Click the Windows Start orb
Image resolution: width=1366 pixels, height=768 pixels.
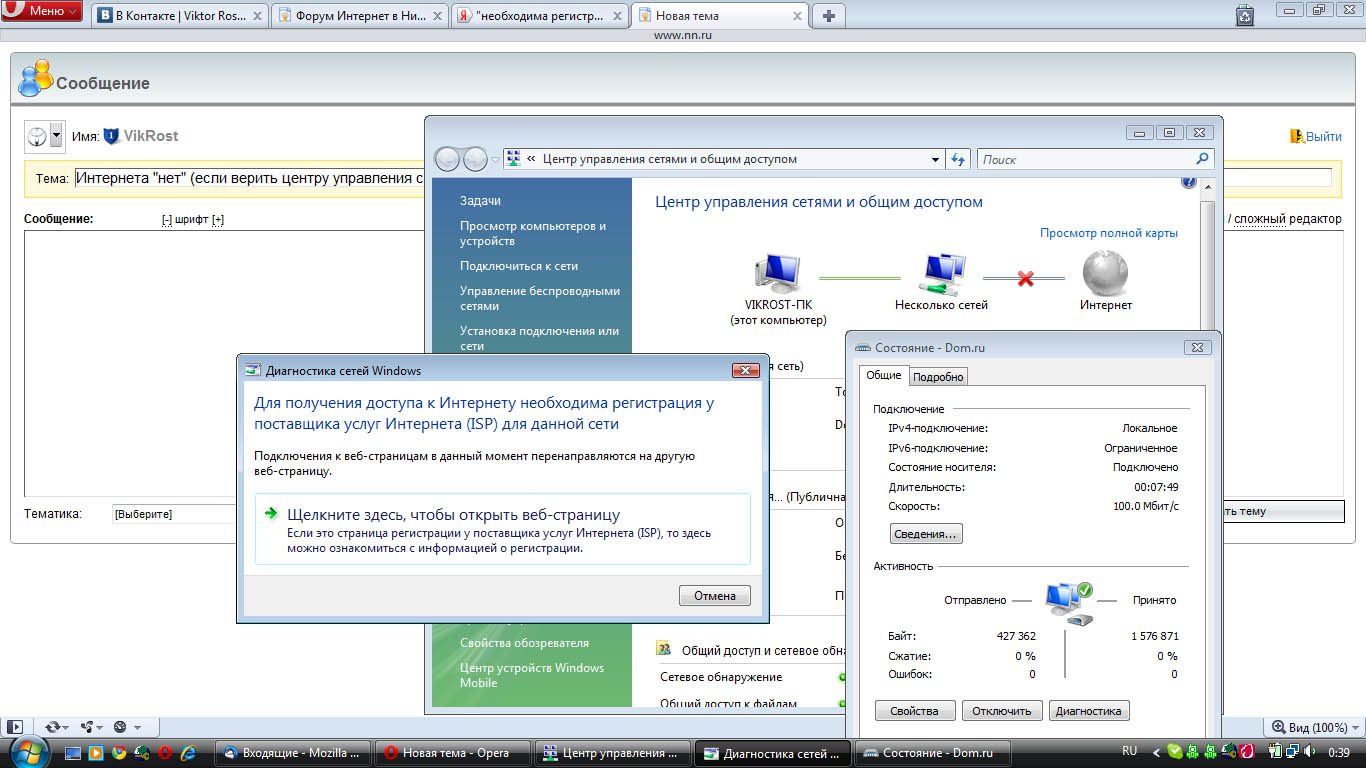27,751
